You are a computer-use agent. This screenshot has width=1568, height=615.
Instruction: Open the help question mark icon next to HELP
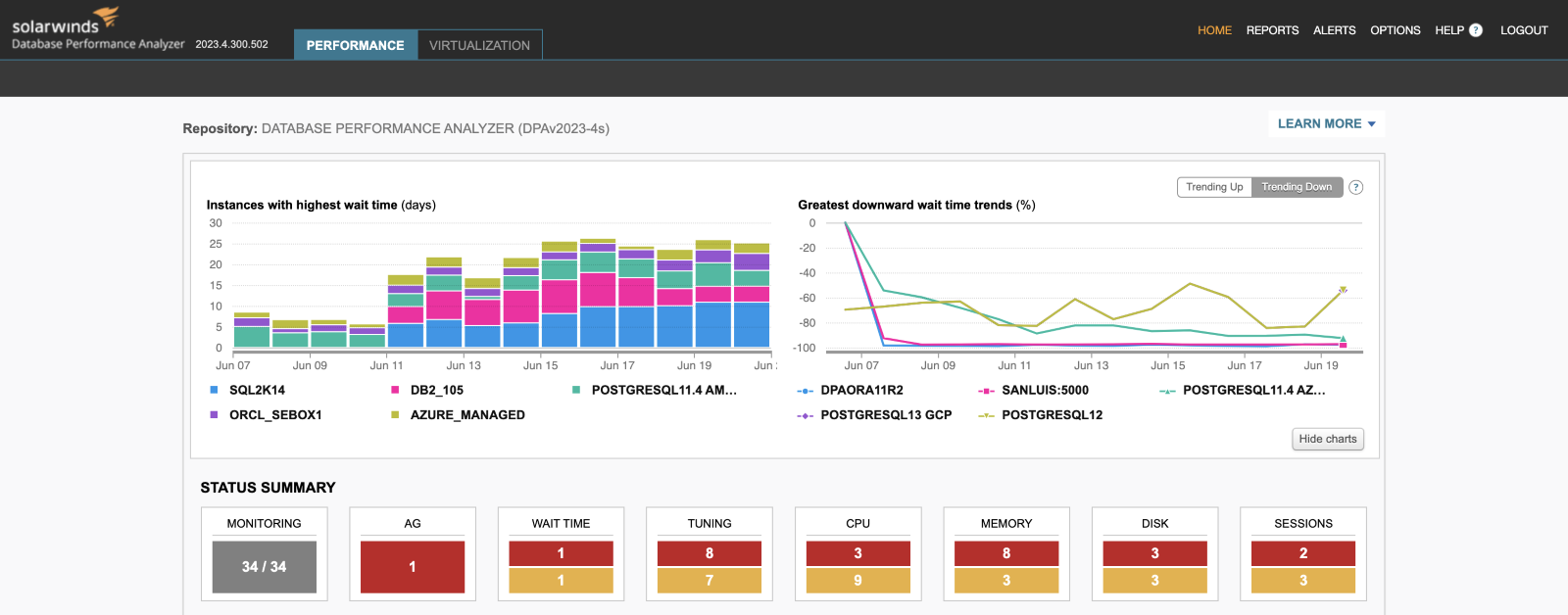1476,30
